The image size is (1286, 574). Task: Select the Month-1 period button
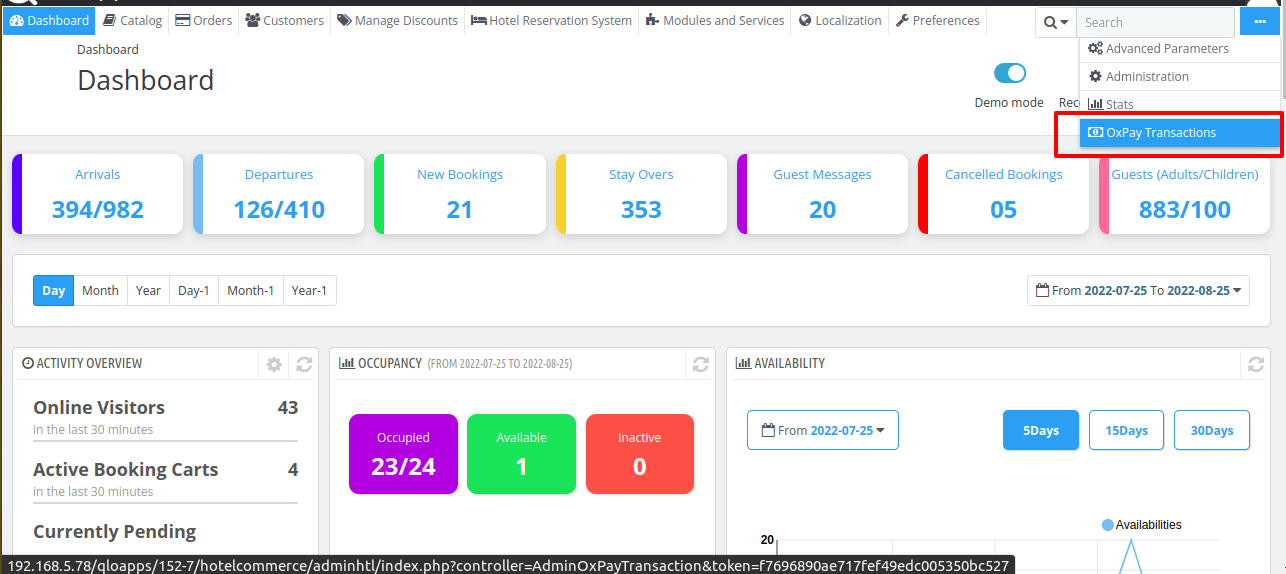point(250,291)
